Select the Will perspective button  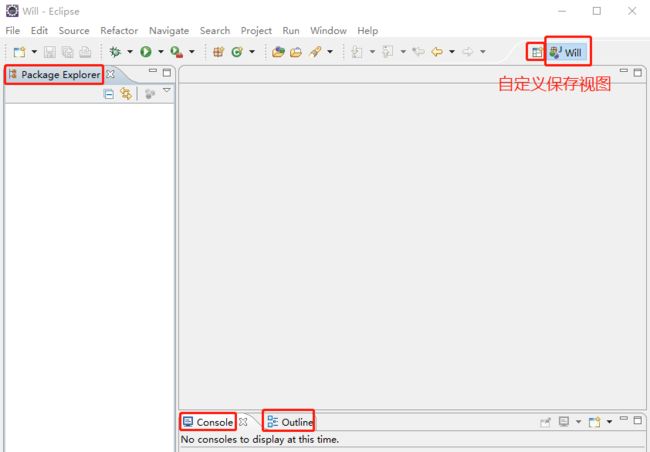[567, 52]
